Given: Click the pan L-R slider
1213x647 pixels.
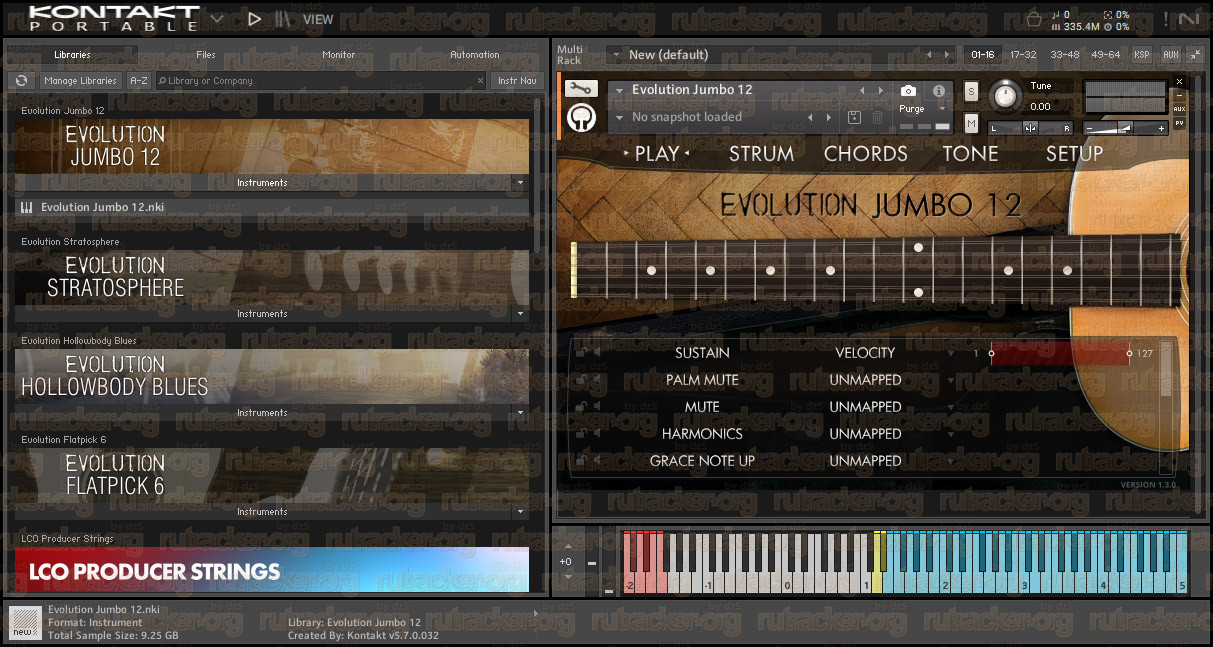Looking at the screenshot, I should pyautogui.click(x=1030, y=128).
